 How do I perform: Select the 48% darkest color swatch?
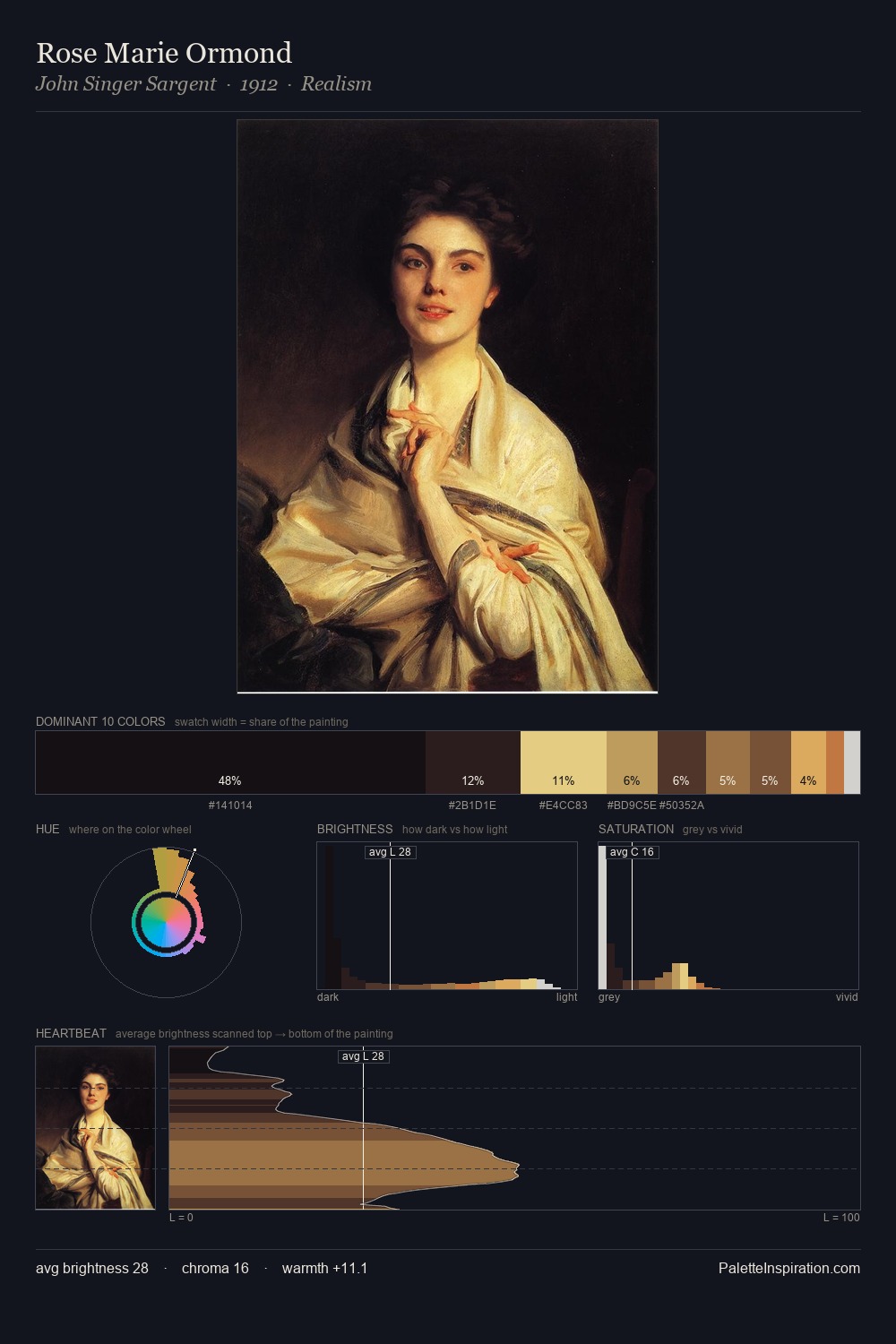(x=230, y=762)
